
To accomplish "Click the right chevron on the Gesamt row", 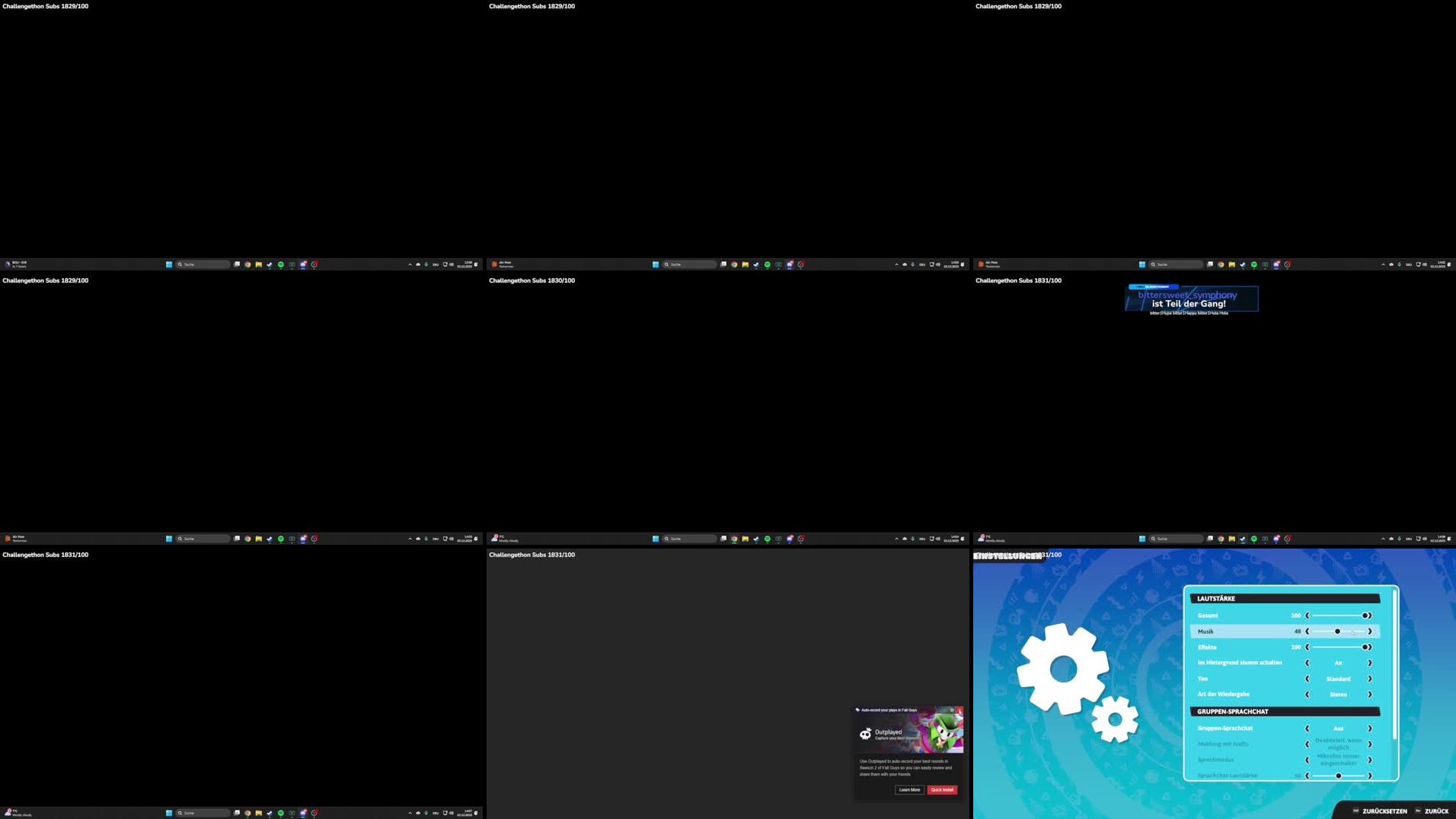I will [x=1371, y=616].
